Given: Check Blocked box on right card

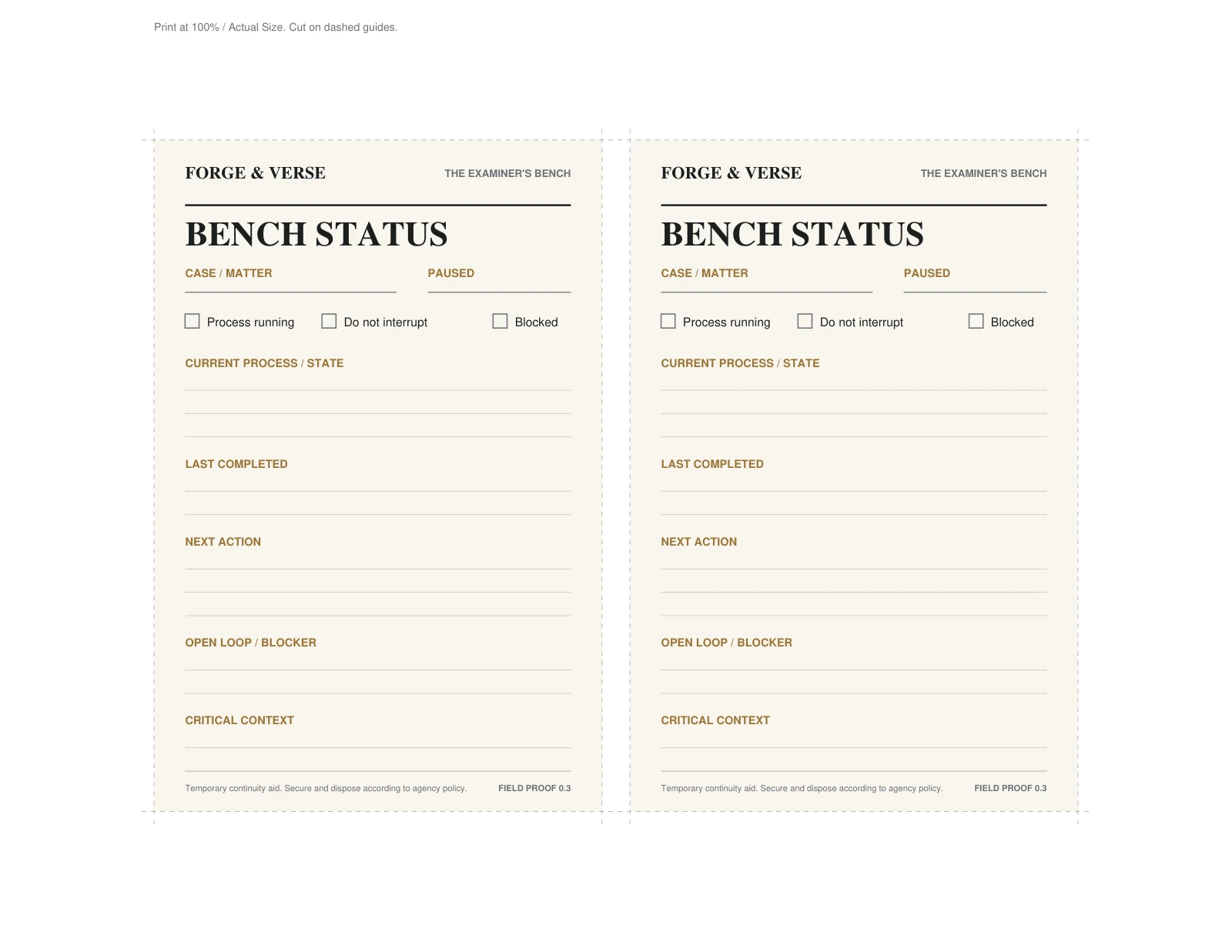Looking at the screenshot, I should pyautogui.click(x=976, y=321).
